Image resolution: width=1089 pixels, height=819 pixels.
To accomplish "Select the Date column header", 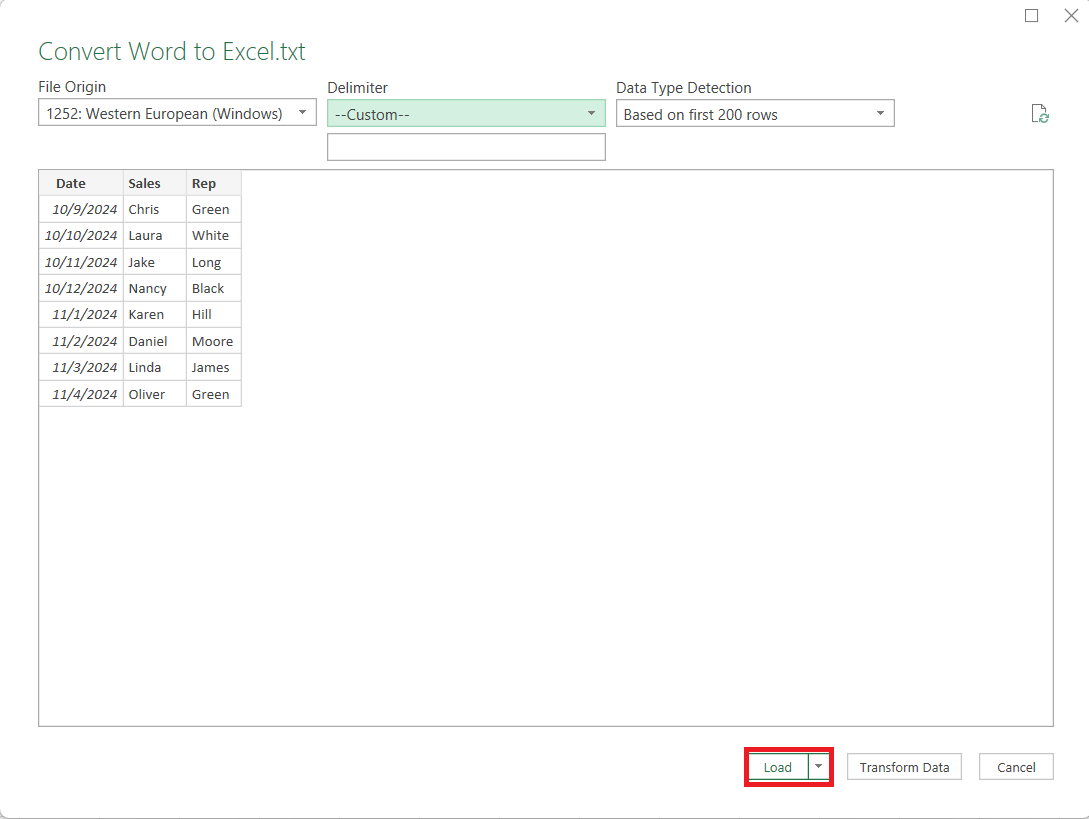I will pyautogui.click(x=81, y=183).
